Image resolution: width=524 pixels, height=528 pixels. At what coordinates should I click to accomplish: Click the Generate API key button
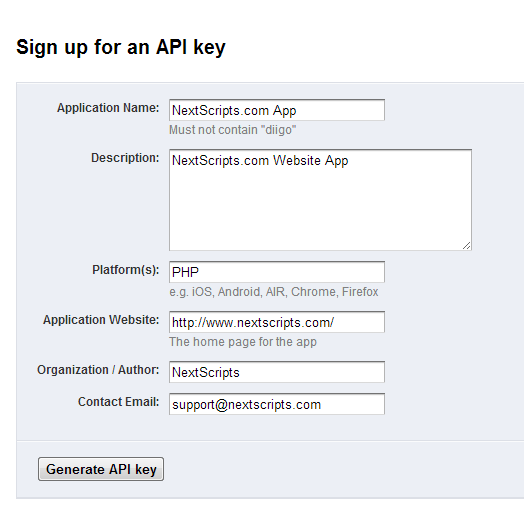[x=101, y=469]
